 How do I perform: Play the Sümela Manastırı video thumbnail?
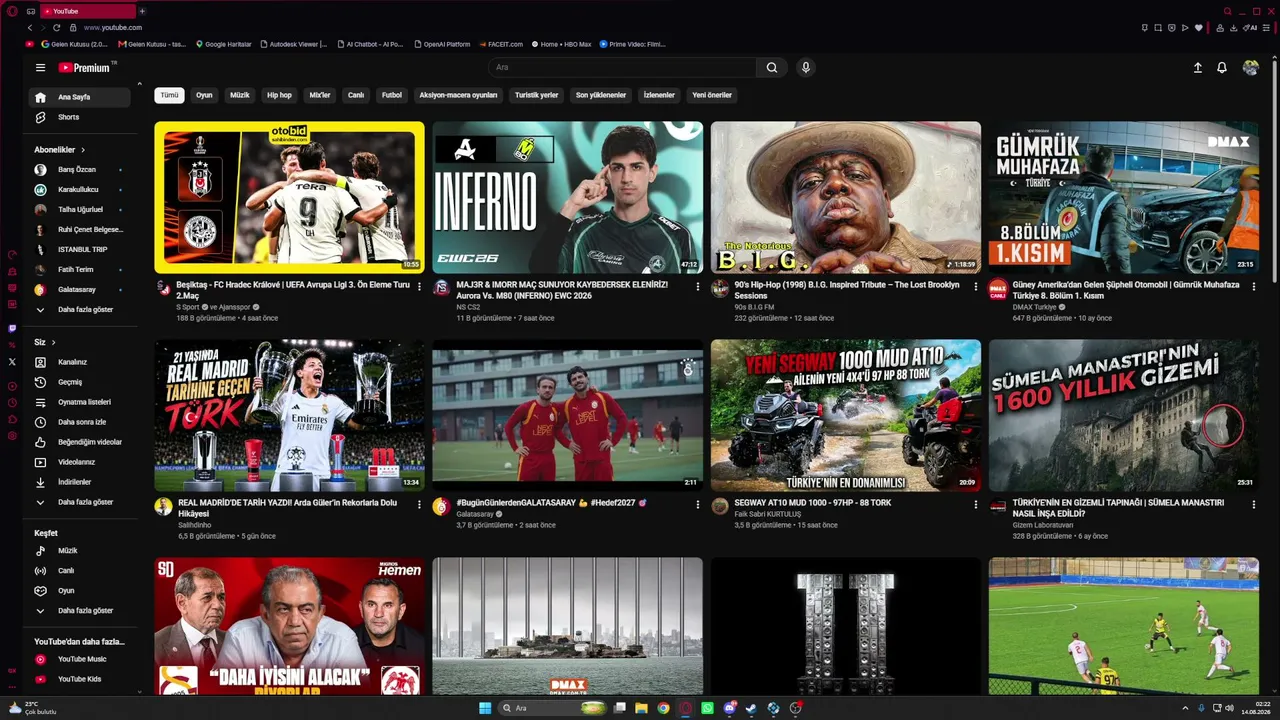[1124, 415]
